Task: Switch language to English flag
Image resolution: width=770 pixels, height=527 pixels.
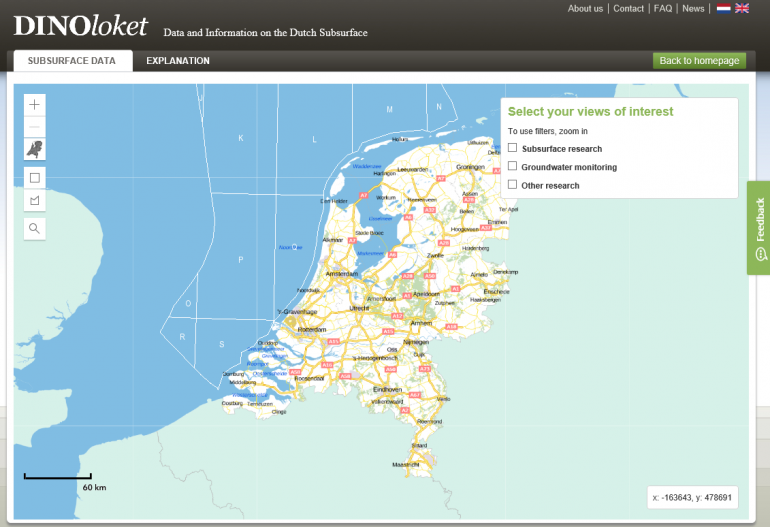Action: 742,8
